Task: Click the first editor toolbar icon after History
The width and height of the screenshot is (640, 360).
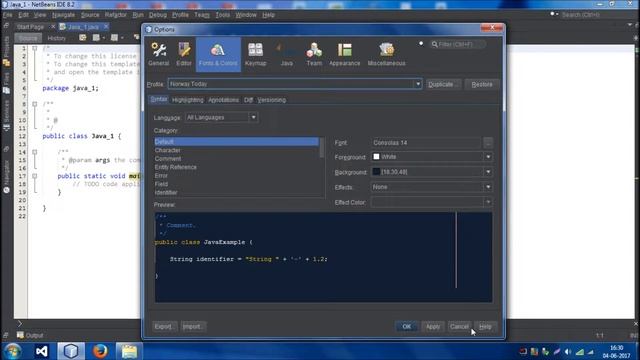Action: 82,38
